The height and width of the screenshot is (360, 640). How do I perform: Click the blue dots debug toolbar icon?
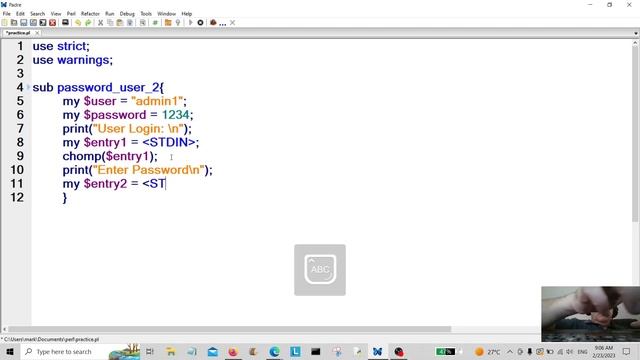222,24
